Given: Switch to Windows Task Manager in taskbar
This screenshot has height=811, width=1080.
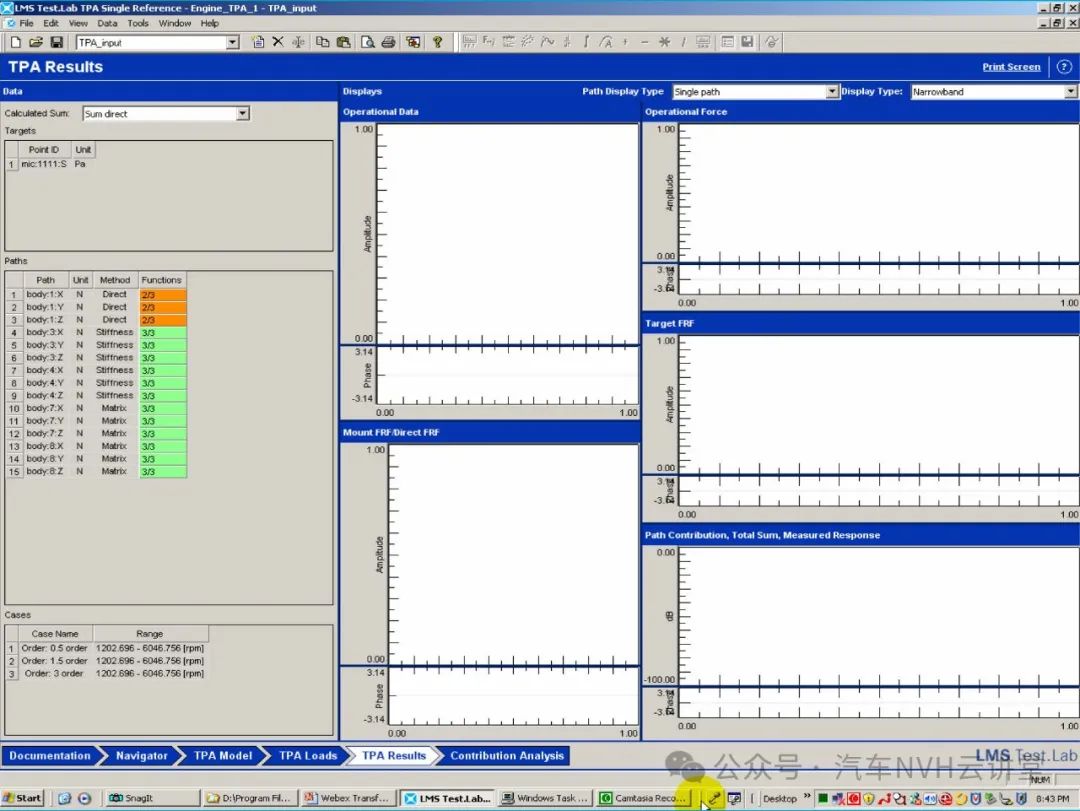Looking at the screenshot, I should tap(546, 798).
